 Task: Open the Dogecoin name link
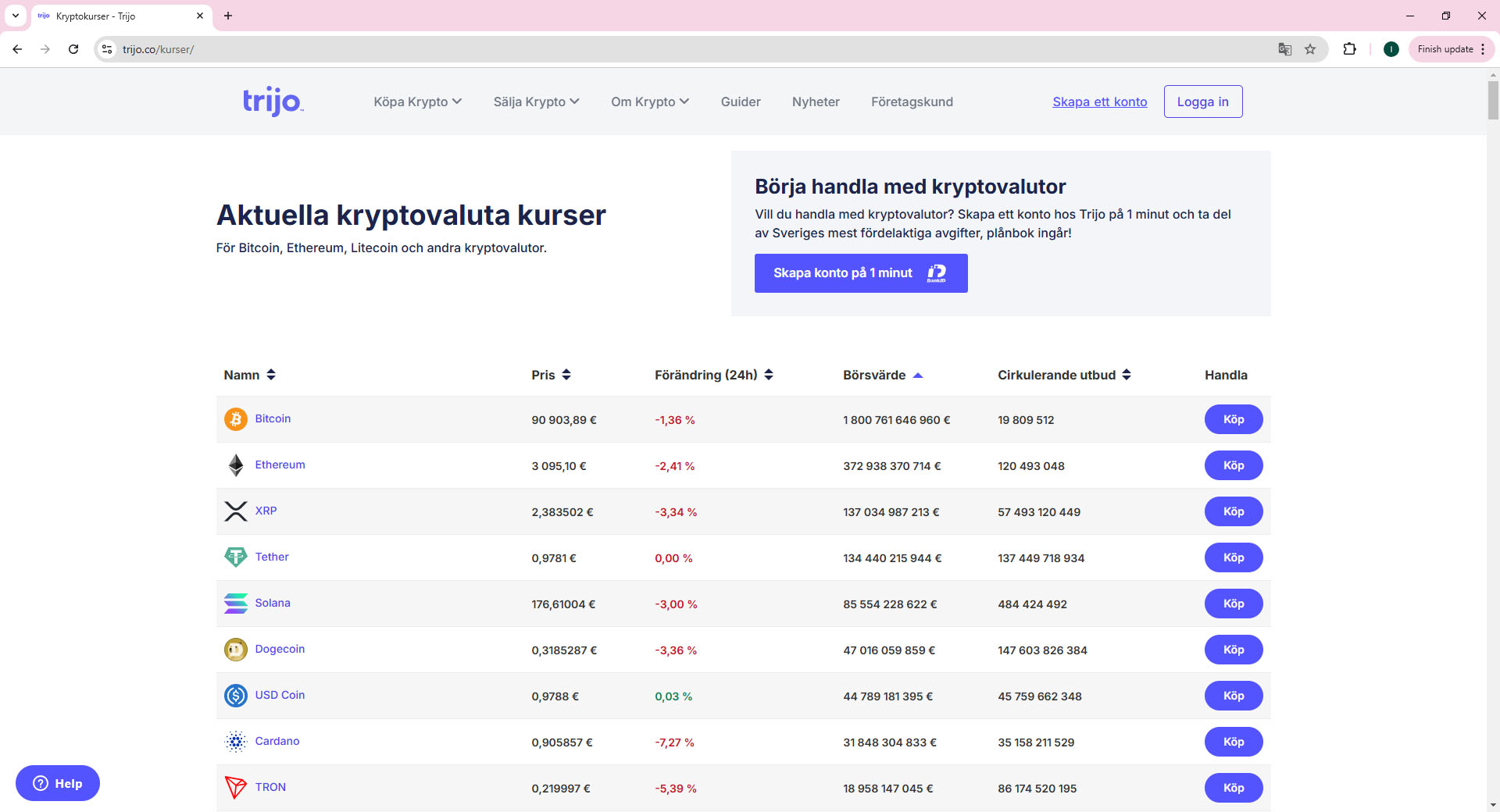point(280,649)
